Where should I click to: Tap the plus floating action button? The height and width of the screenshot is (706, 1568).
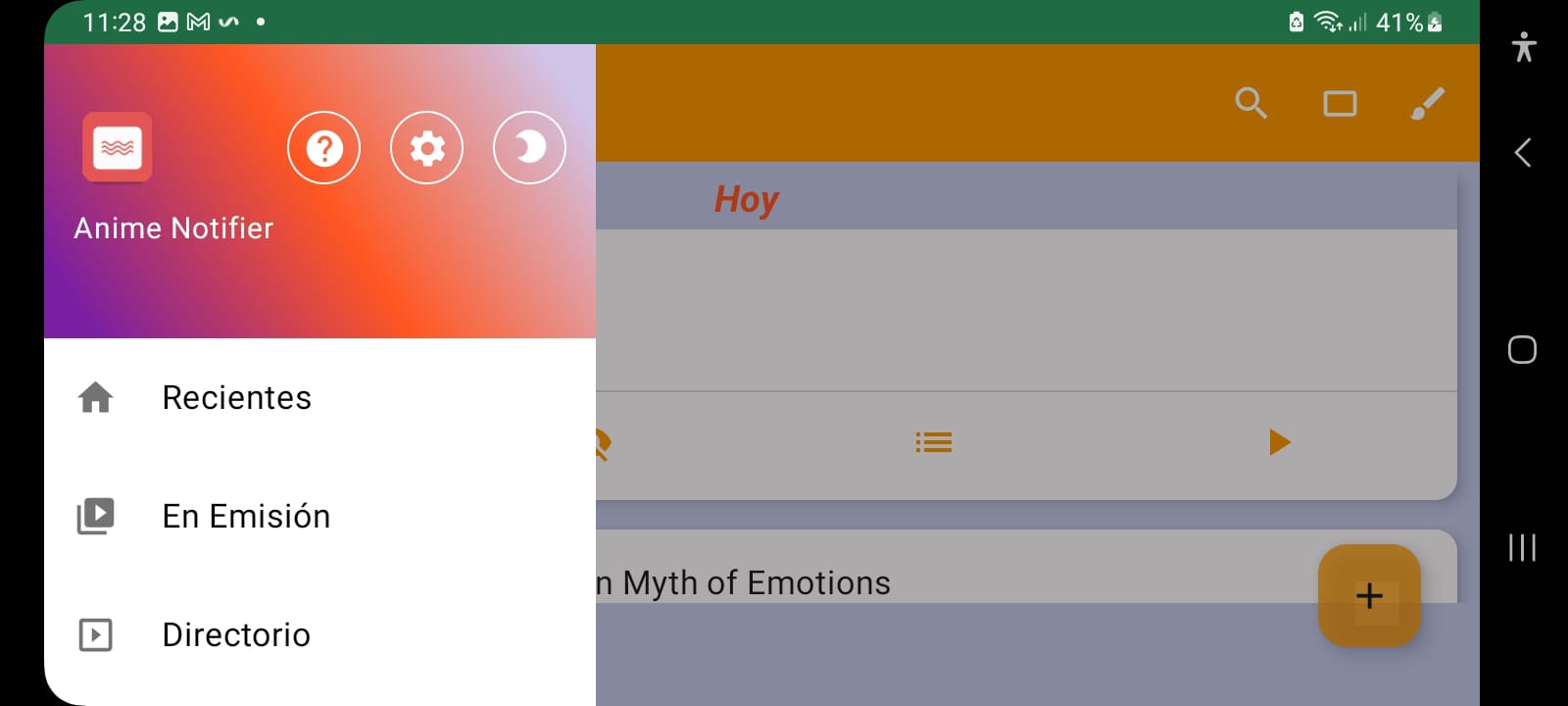(x=1369, y=595)
